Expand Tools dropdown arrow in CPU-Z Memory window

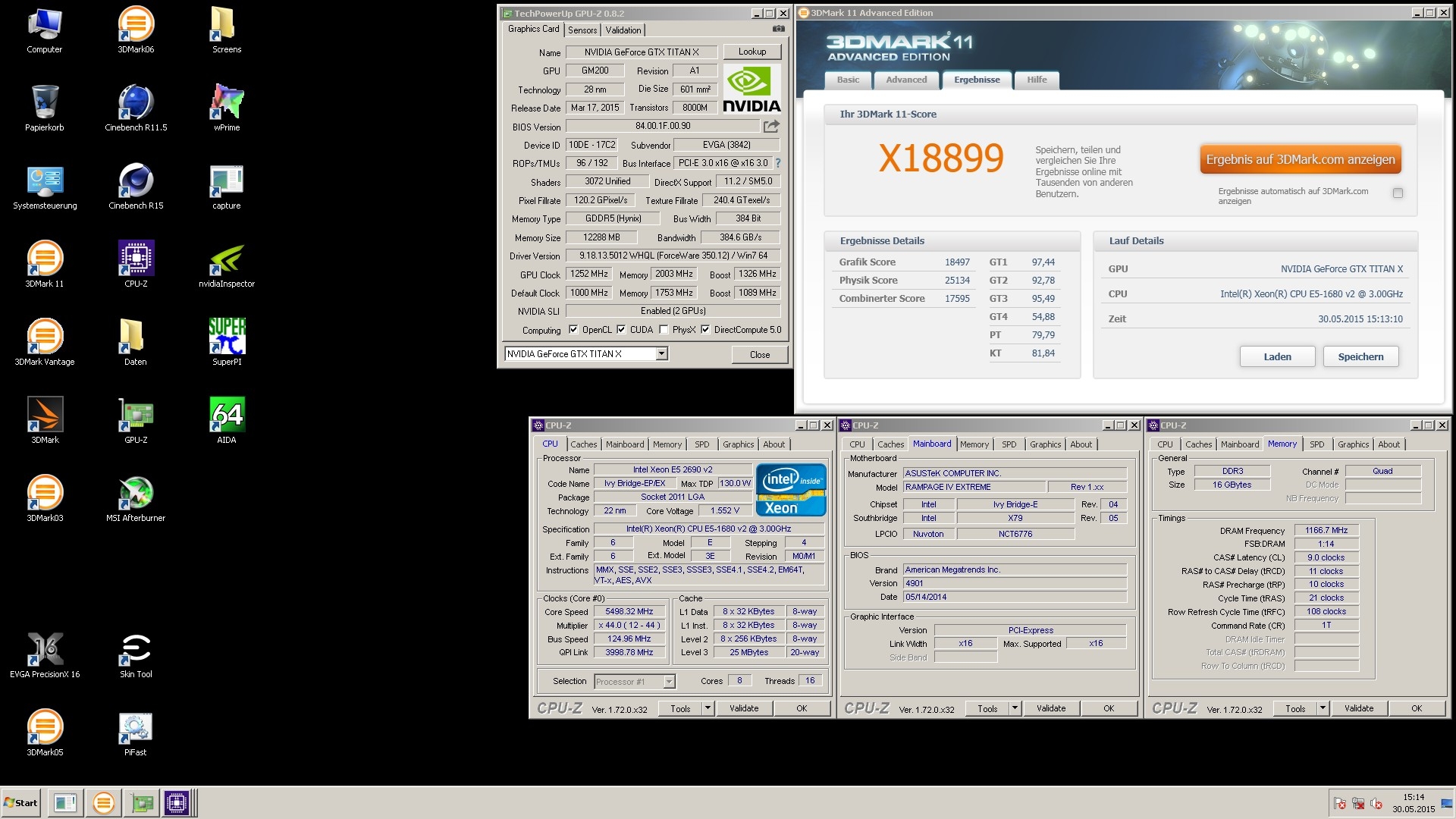[1323, 708]
